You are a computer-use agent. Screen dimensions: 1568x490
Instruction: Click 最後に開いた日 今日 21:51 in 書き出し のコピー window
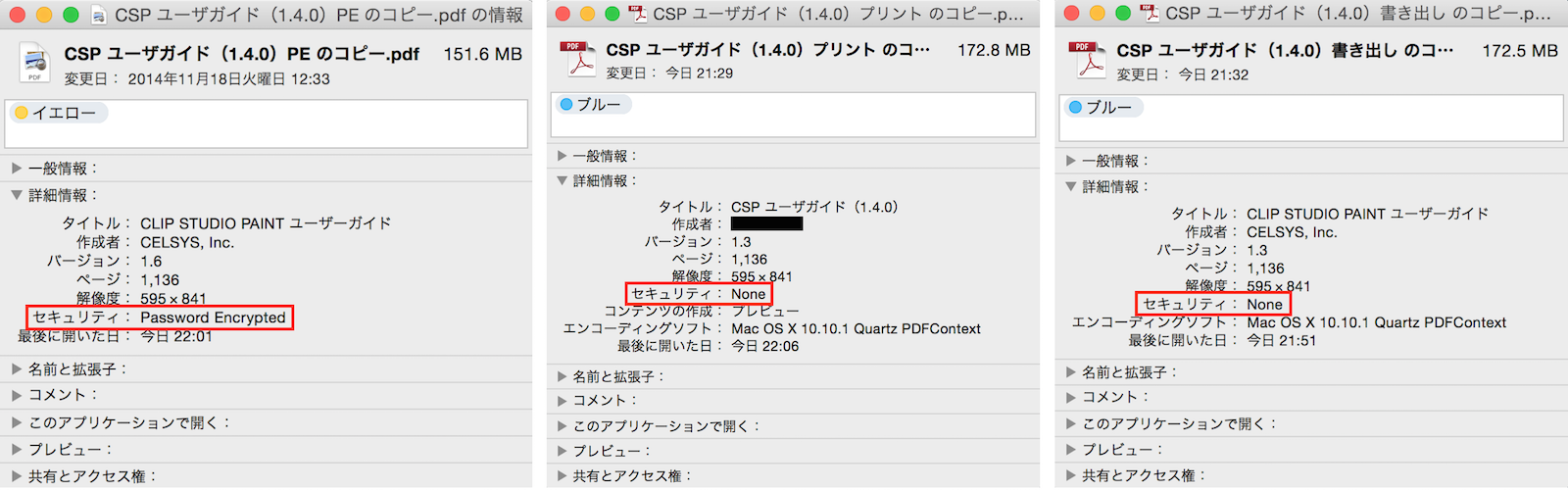point(1281,341)
